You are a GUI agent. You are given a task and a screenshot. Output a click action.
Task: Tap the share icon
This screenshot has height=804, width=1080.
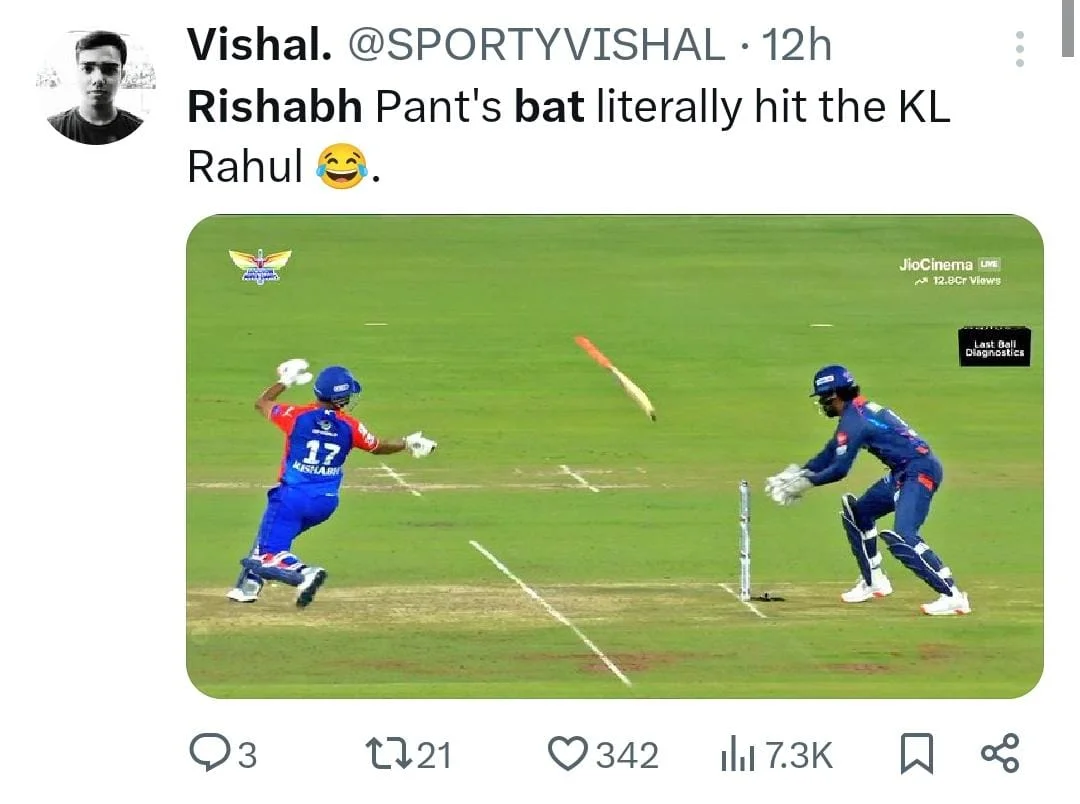pos(999,753)
